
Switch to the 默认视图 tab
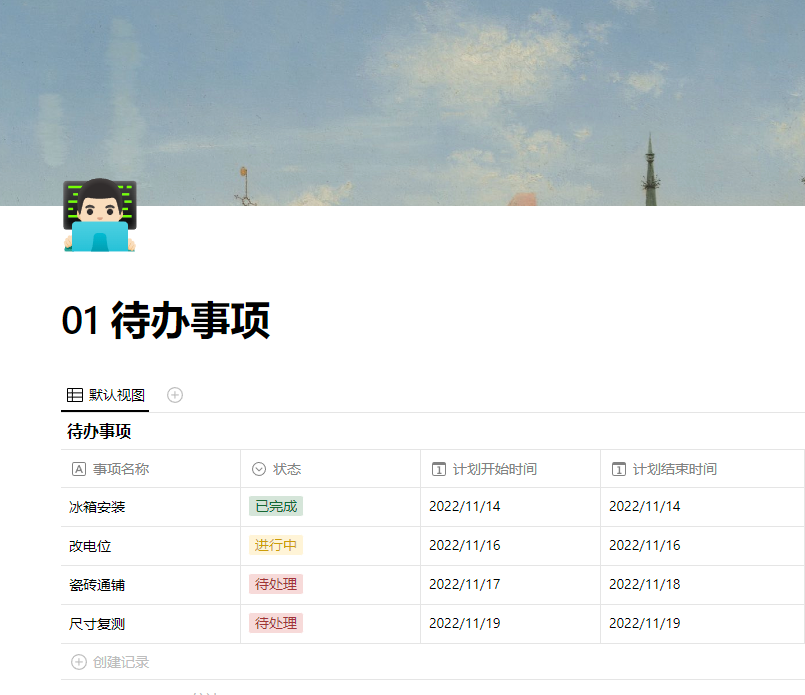(x=105, y=395)
